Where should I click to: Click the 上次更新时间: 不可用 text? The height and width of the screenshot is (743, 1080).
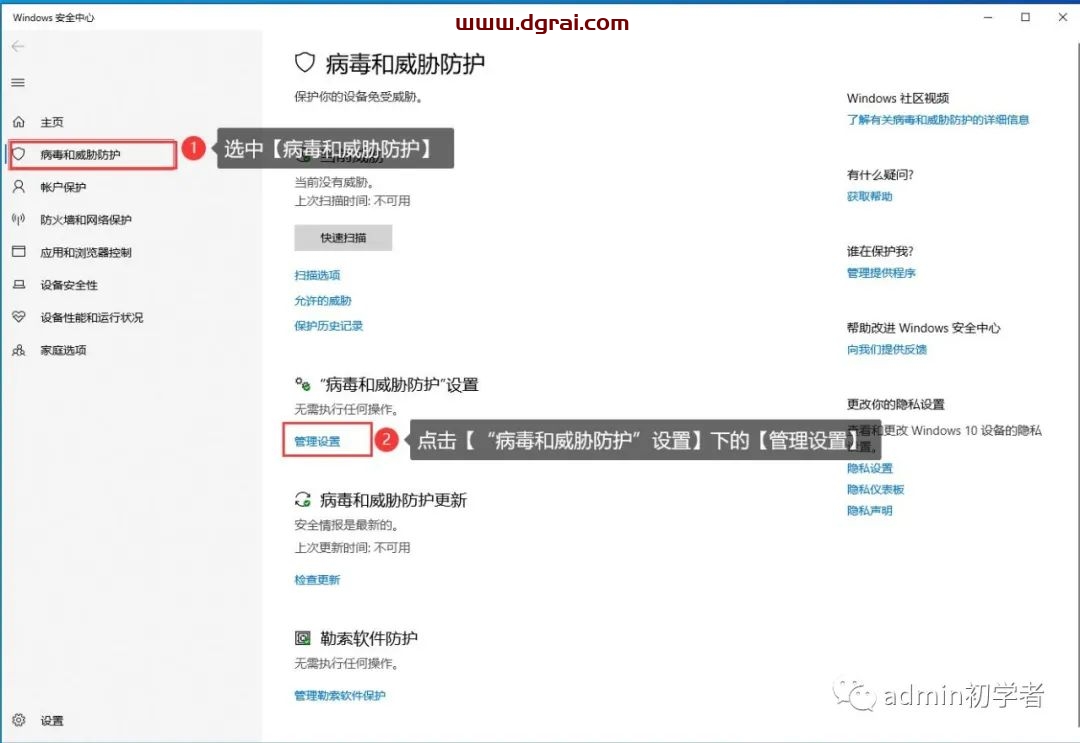click(352, 547)
